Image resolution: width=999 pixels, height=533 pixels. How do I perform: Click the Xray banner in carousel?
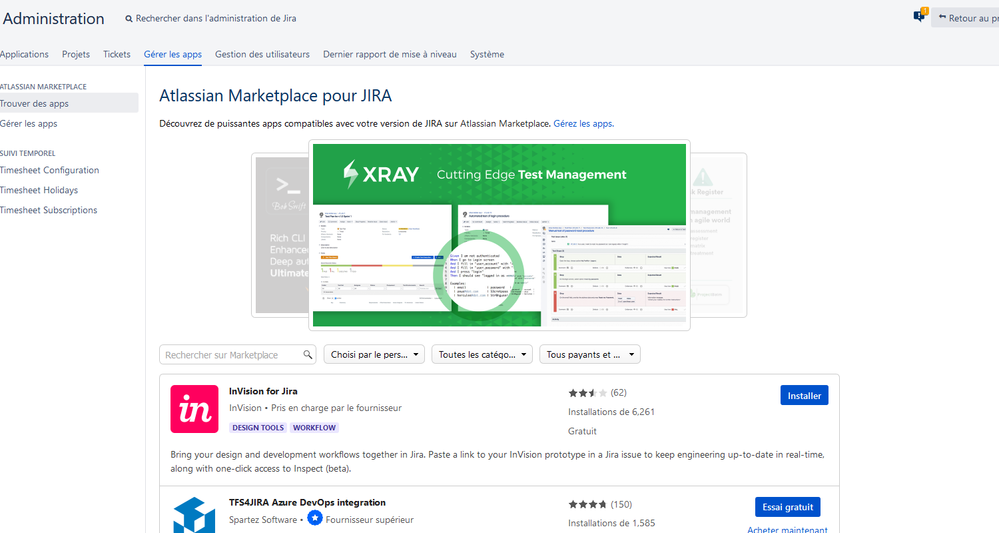500,235
